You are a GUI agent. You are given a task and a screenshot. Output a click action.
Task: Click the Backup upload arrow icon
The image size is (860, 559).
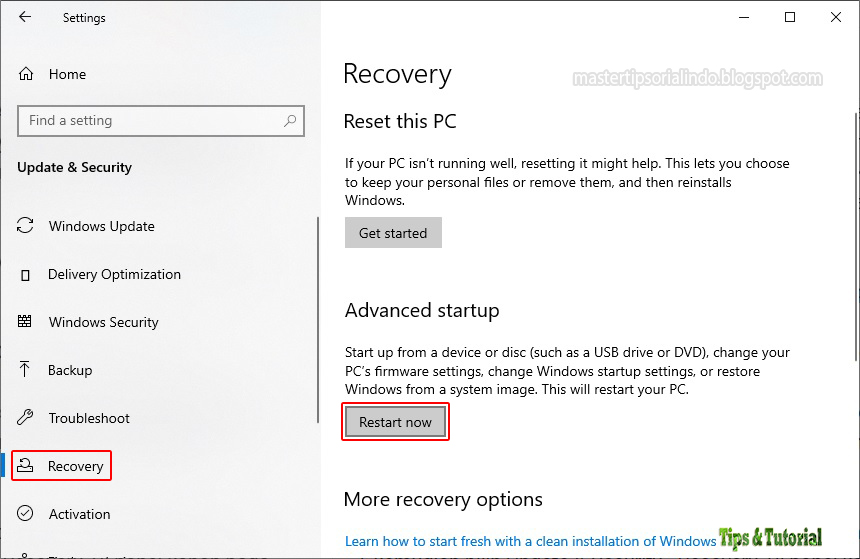pos(26,370)
